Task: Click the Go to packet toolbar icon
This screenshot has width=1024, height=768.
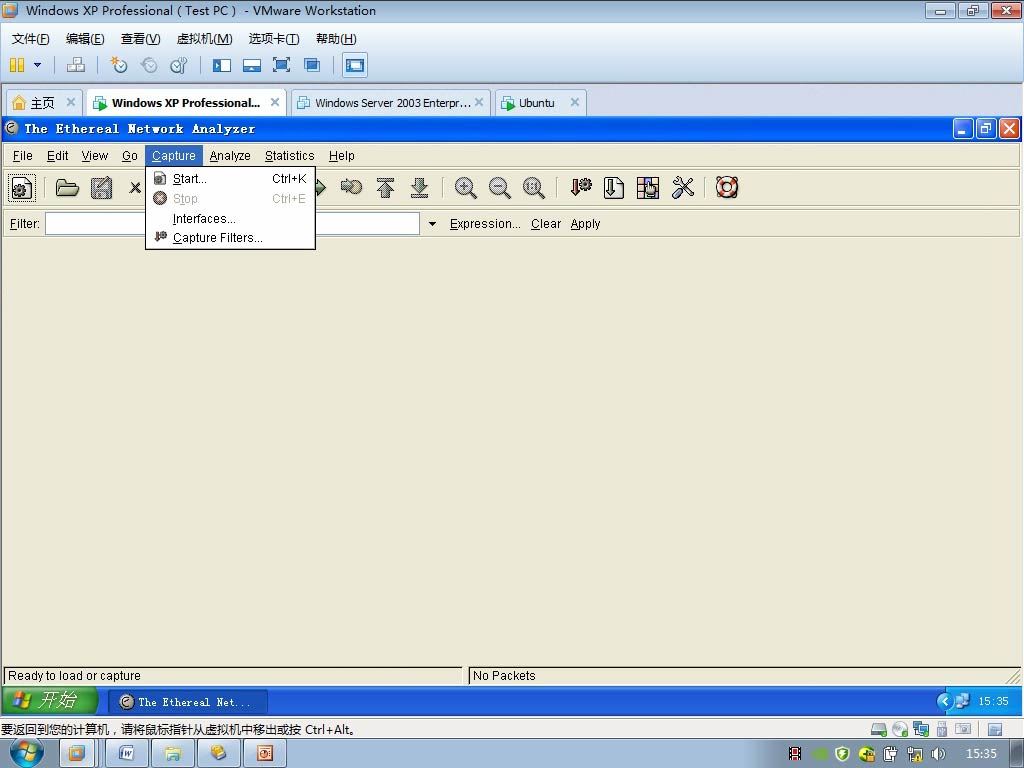Action: [351, 188]
